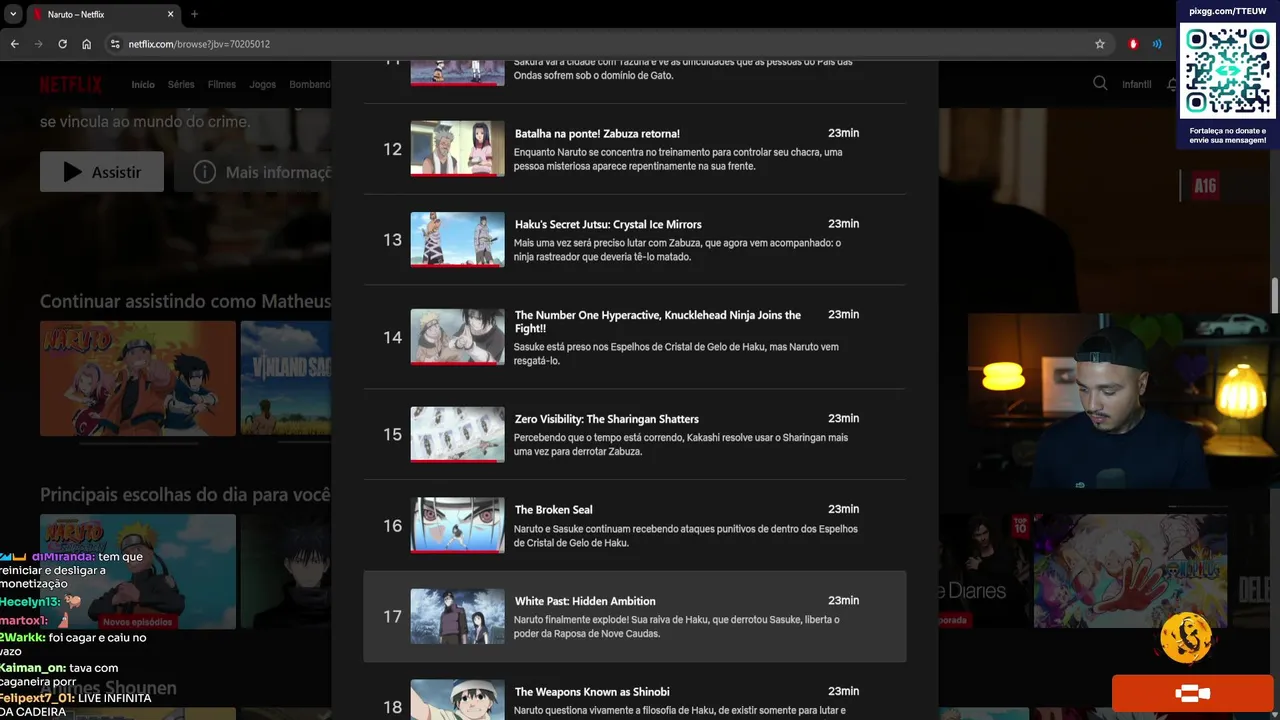Click the browser vertical scrollbar
This screenshot has width=1280, height=720.
(1275, 295)
